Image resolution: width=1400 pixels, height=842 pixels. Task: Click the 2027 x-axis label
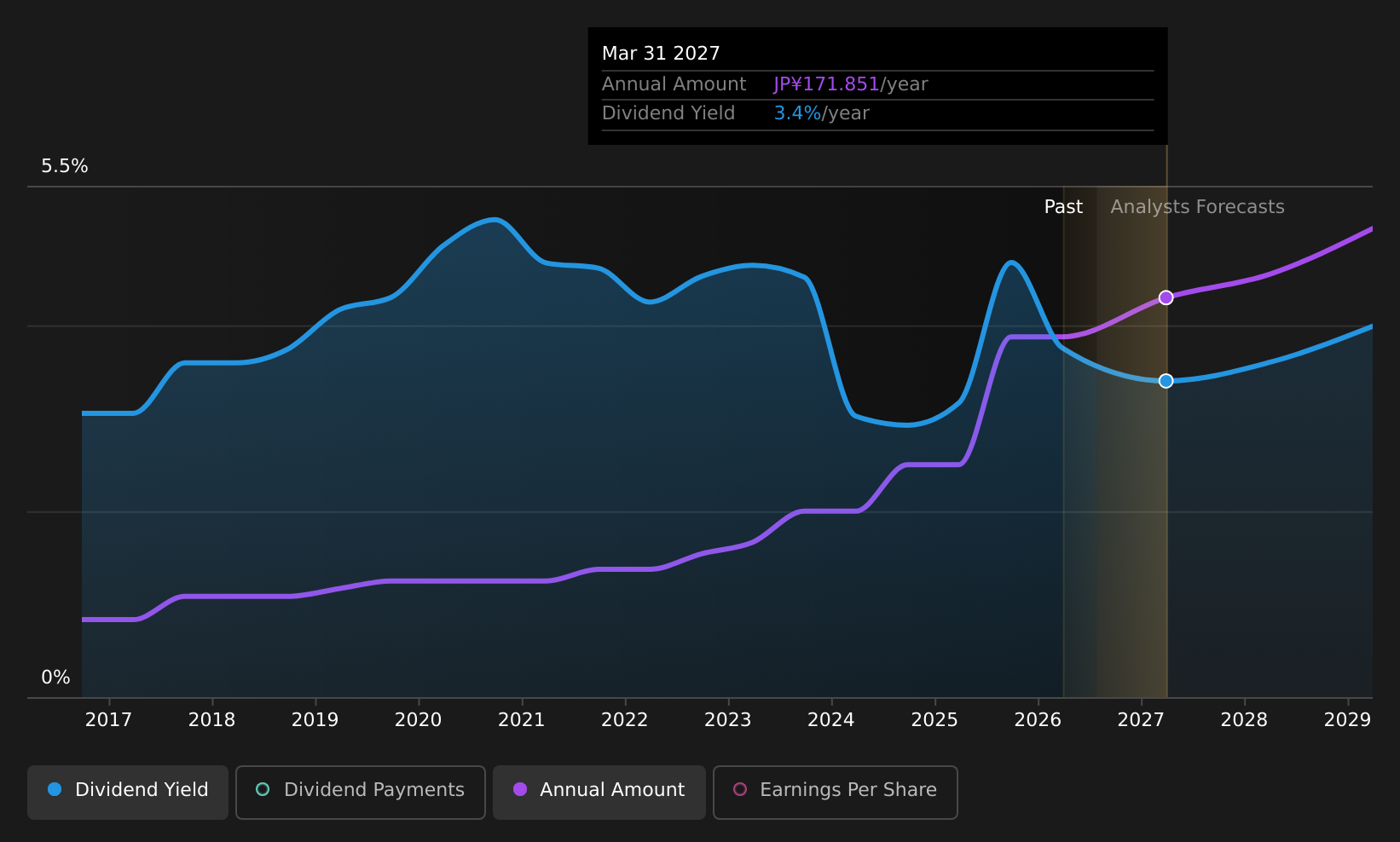click(1141, 720)
